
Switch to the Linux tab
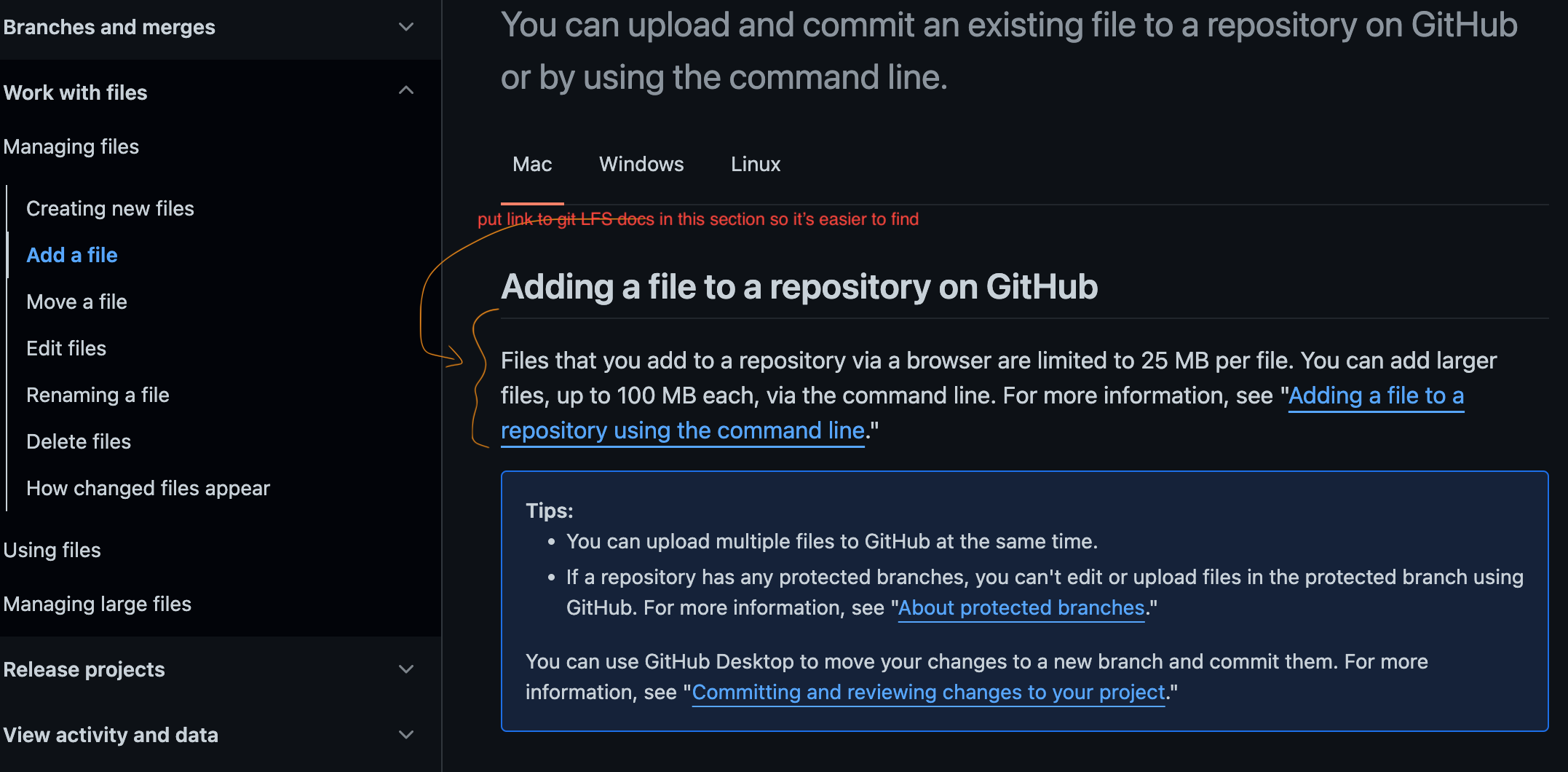point(755,164)
